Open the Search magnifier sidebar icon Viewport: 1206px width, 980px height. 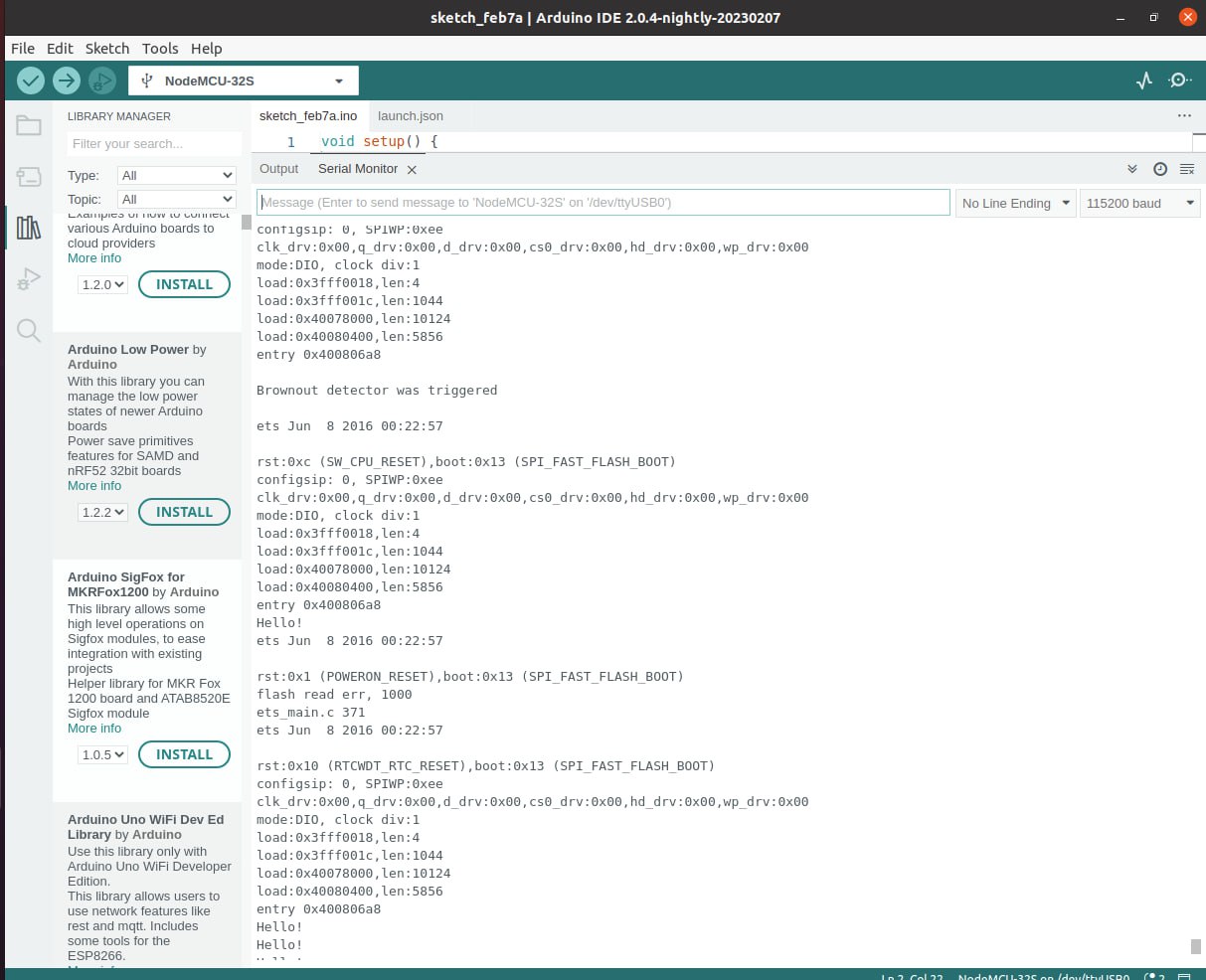29,331
